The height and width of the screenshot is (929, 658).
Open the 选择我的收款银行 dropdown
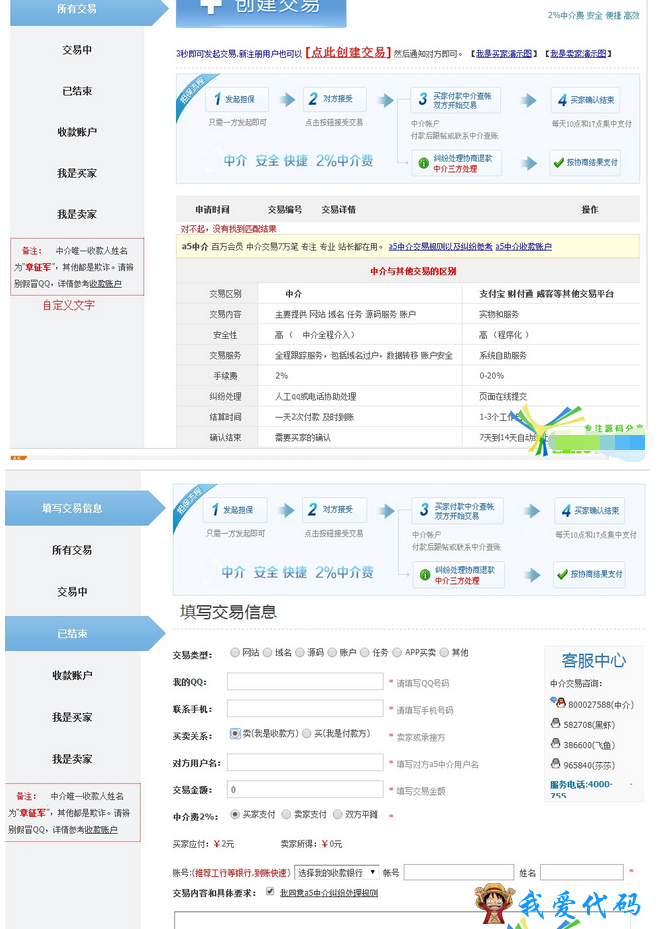pyautogui.click(x=336, y=872)
